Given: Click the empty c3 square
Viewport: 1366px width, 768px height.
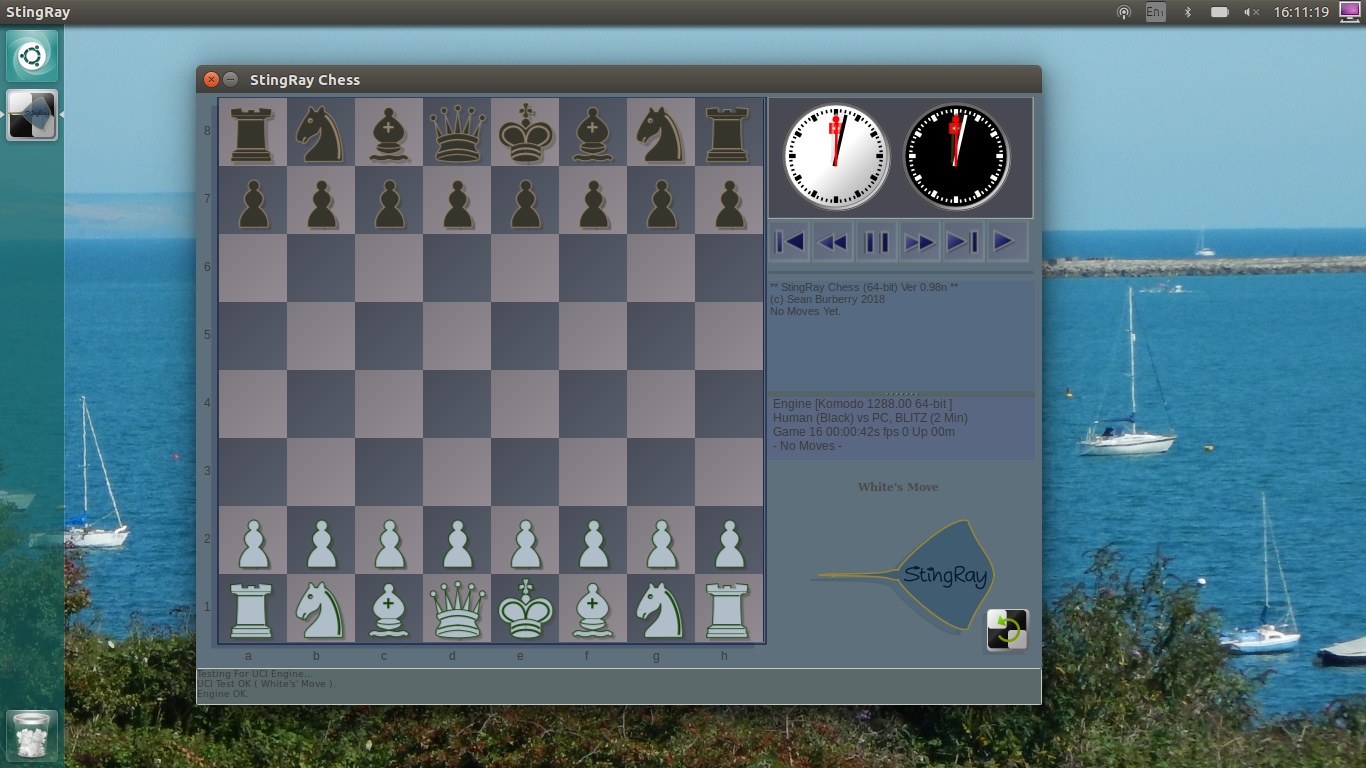Looking at the screenshot, I should tap(389, 472).
